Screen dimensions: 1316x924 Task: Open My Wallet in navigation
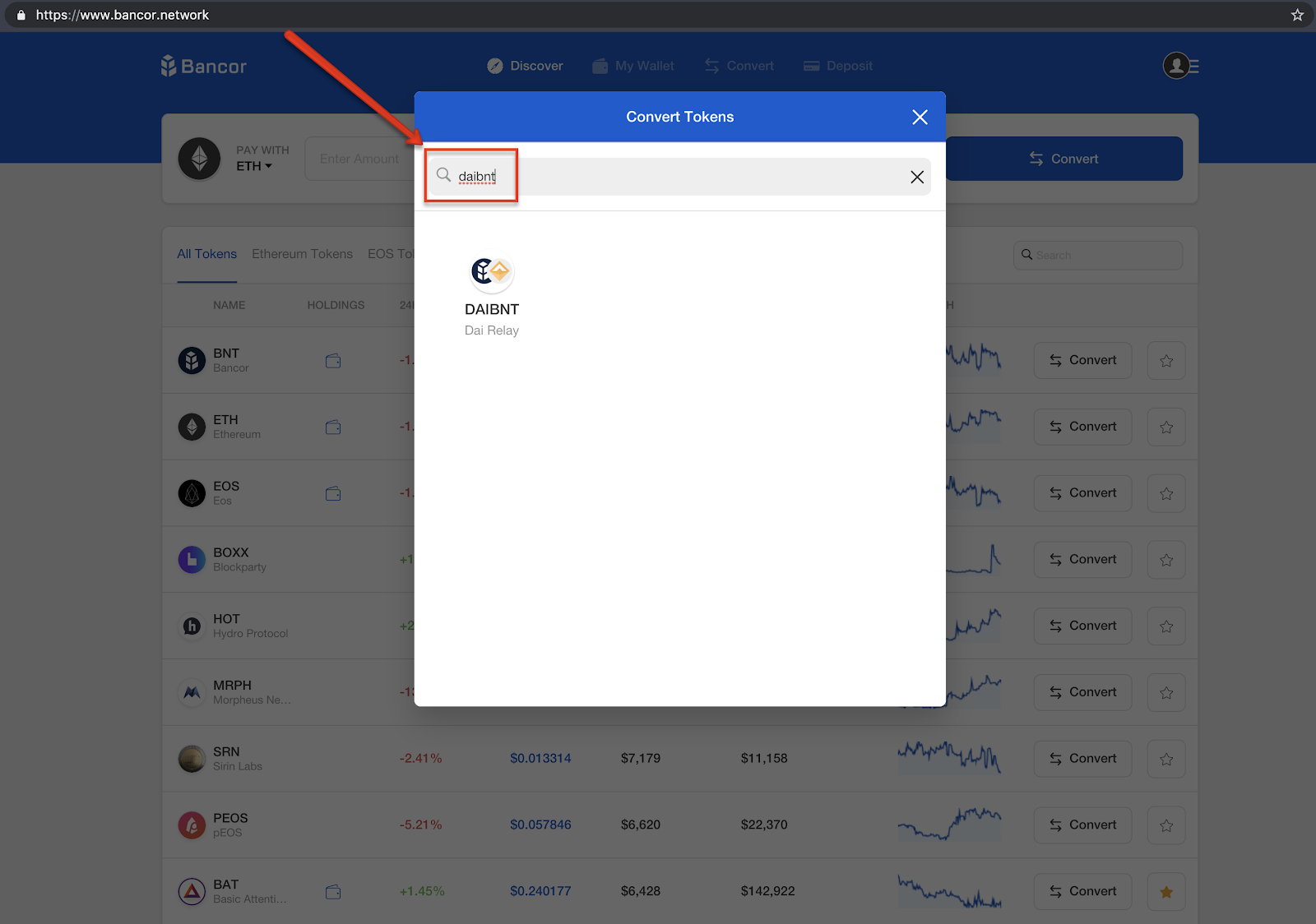[x=633, y=66]
